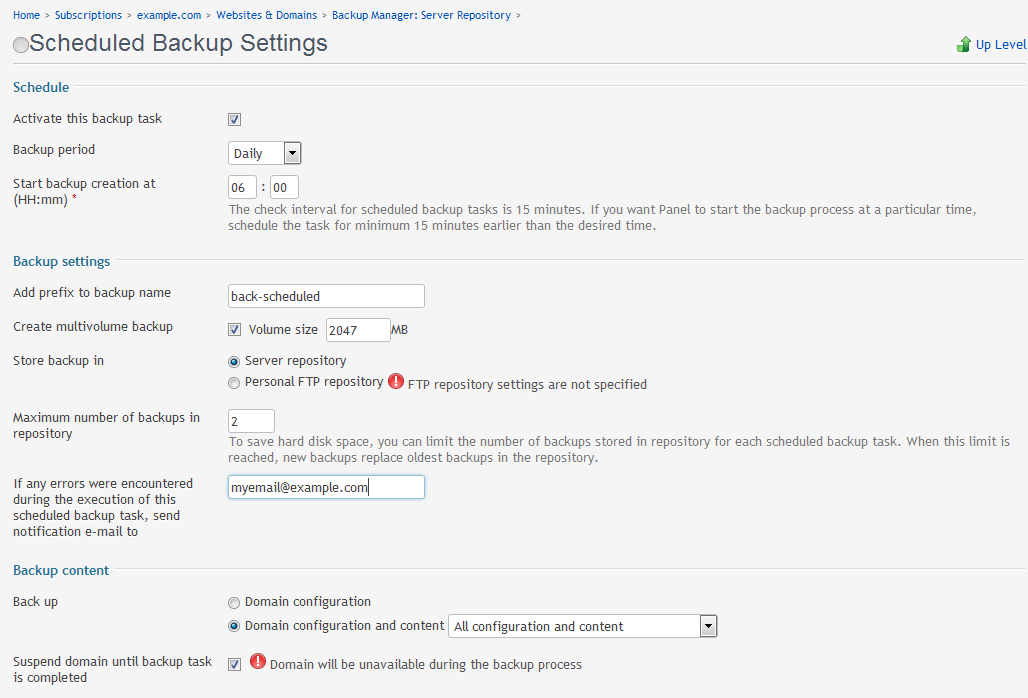This screenshot has height=698, width=1028.
Task: Expand the All configuration and content dropdown
Action: [583, 627]
